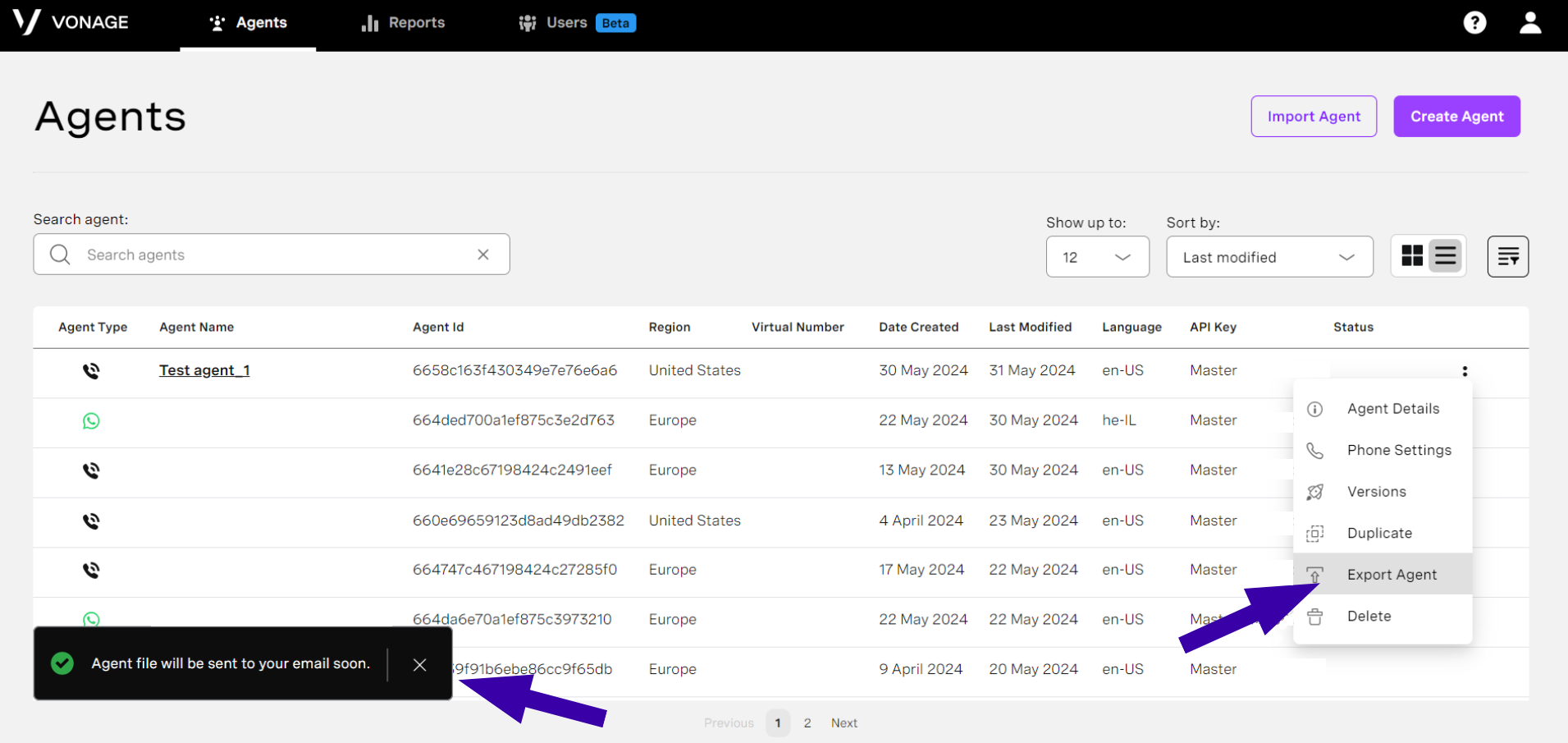Click the WhatsApp agent type icon
1568x743 pixels.
[91, 420]
